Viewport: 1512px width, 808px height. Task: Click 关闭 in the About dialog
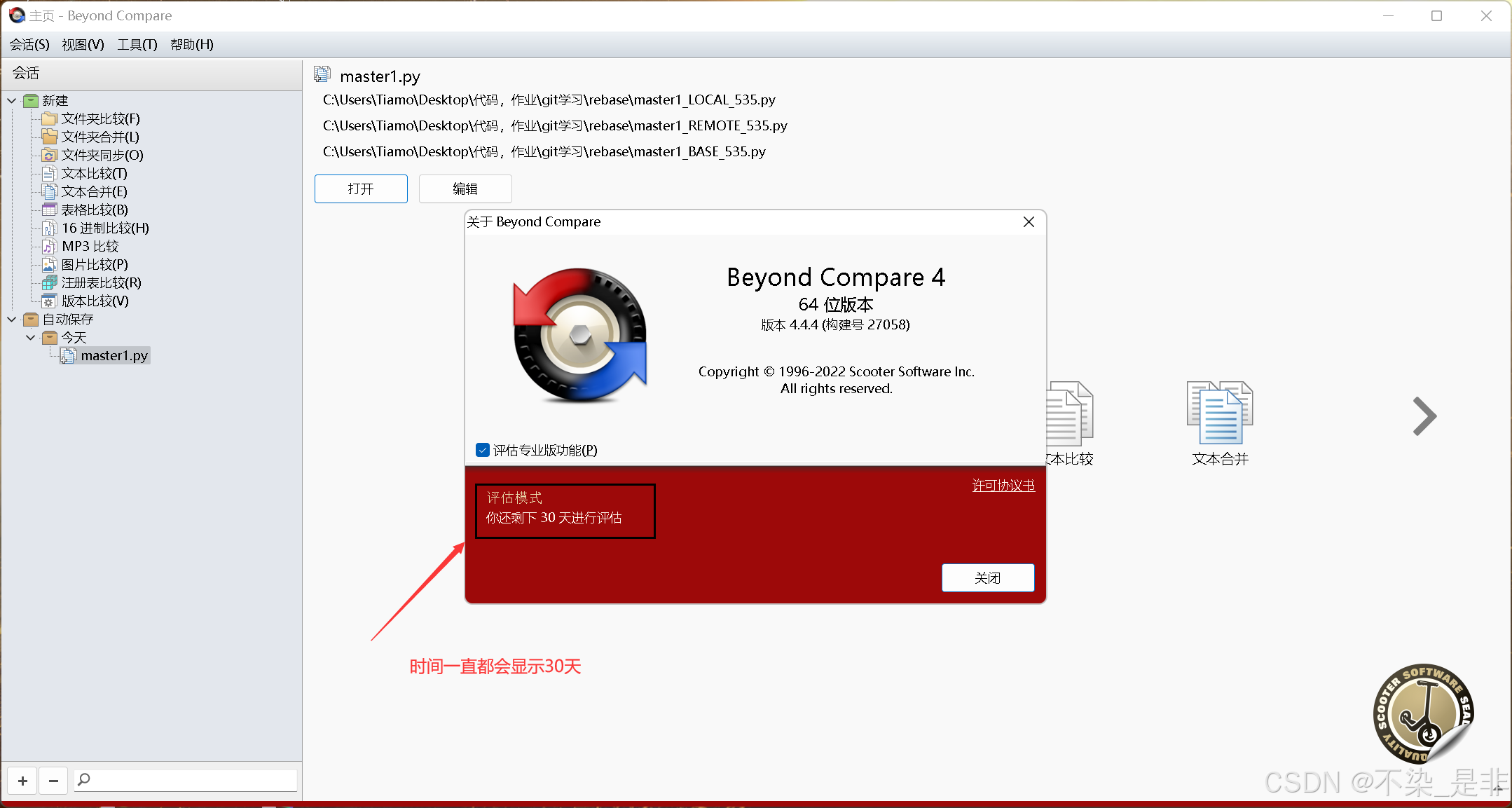click(988, 577)
